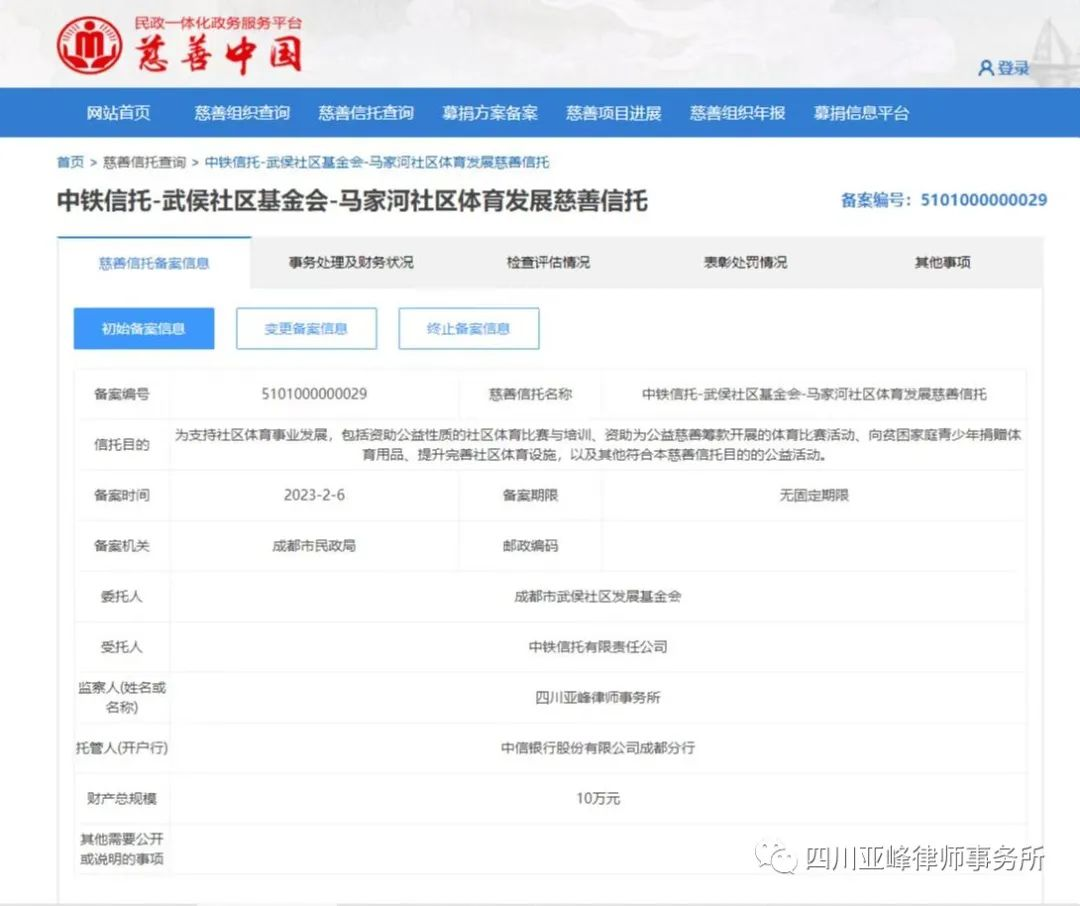
Task: Show 终止备案信息 section
Action: pyautogui.click(x=469, y=329)
